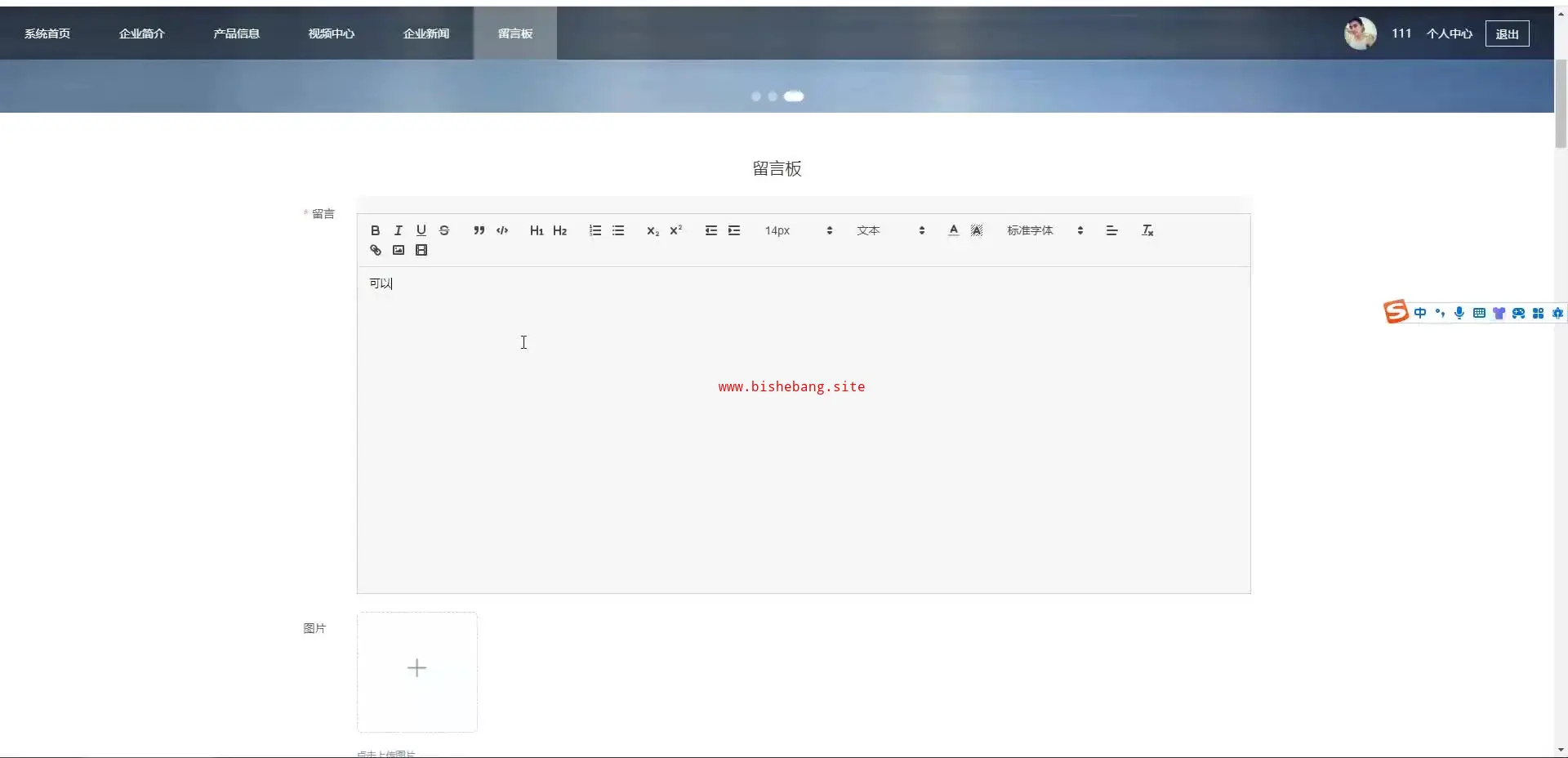Click the 退出 logout button
The height and width of the screenshot is (758, 1568).
1507,33
